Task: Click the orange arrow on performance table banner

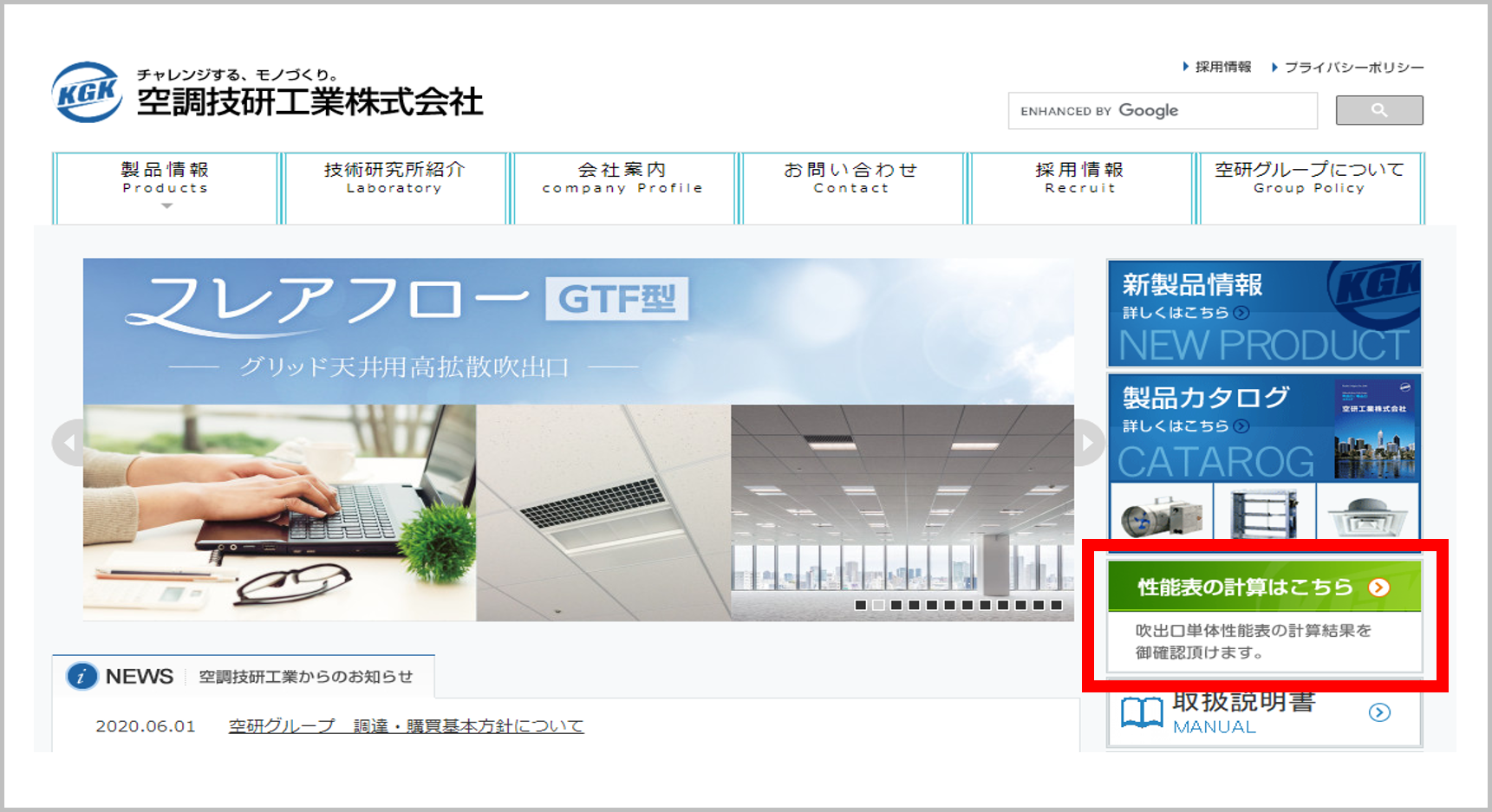Action: (x=1378, y=588)
